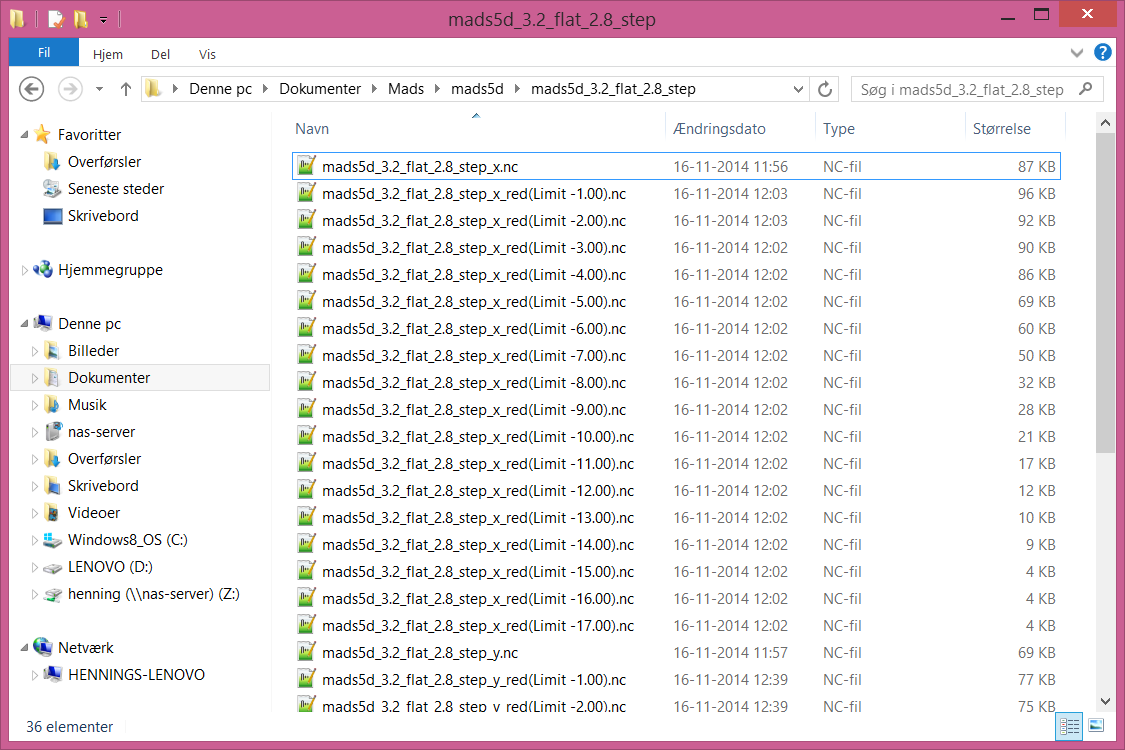Open the Vis ribbon tab
The height and width of the screenshot is (750, 1125).
click(207, 55)
